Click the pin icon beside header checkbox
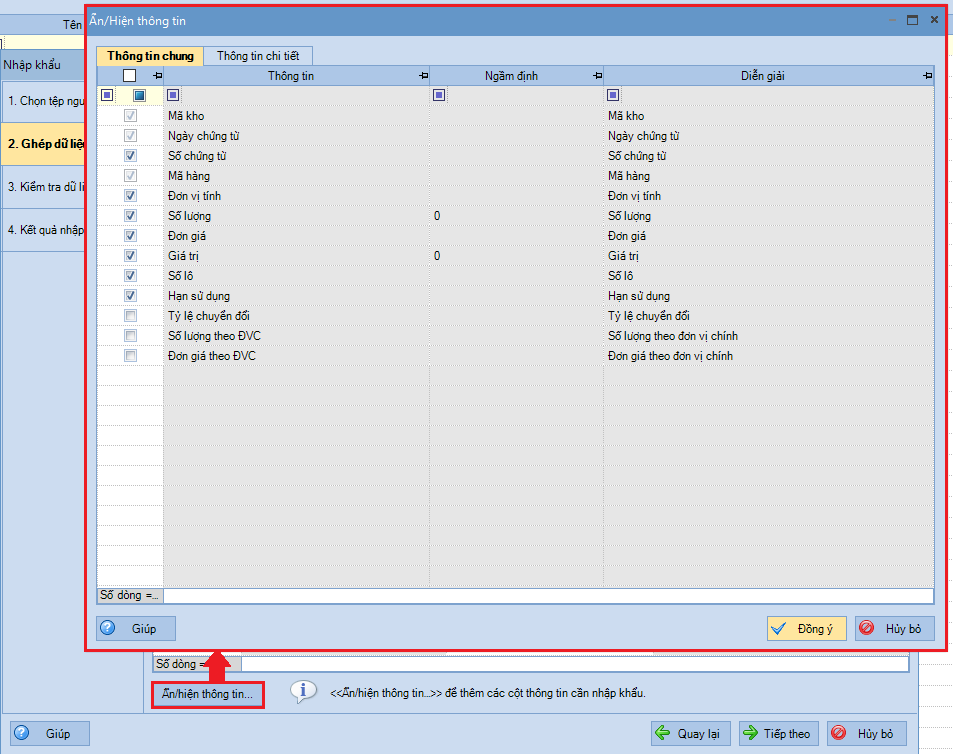The image size is (953, 754). click(x=157, y=76)
